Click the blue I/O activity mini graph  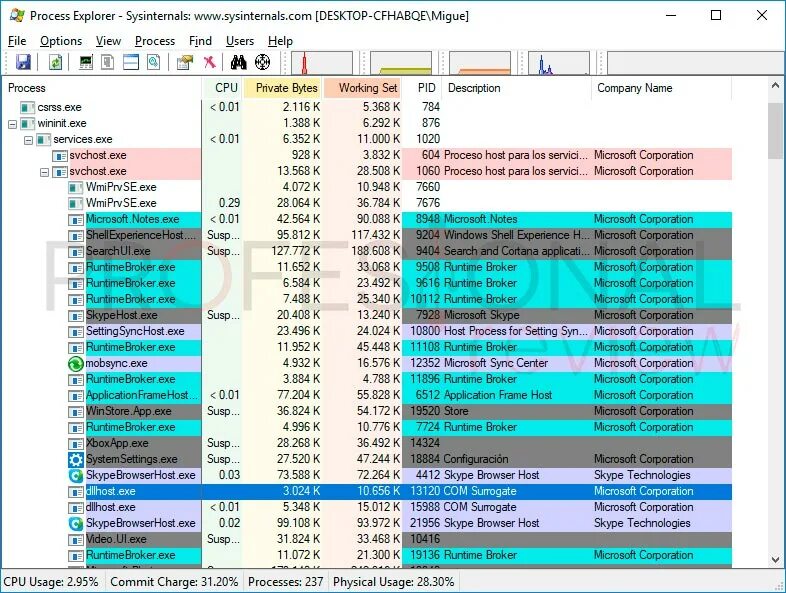coord(558,63)
